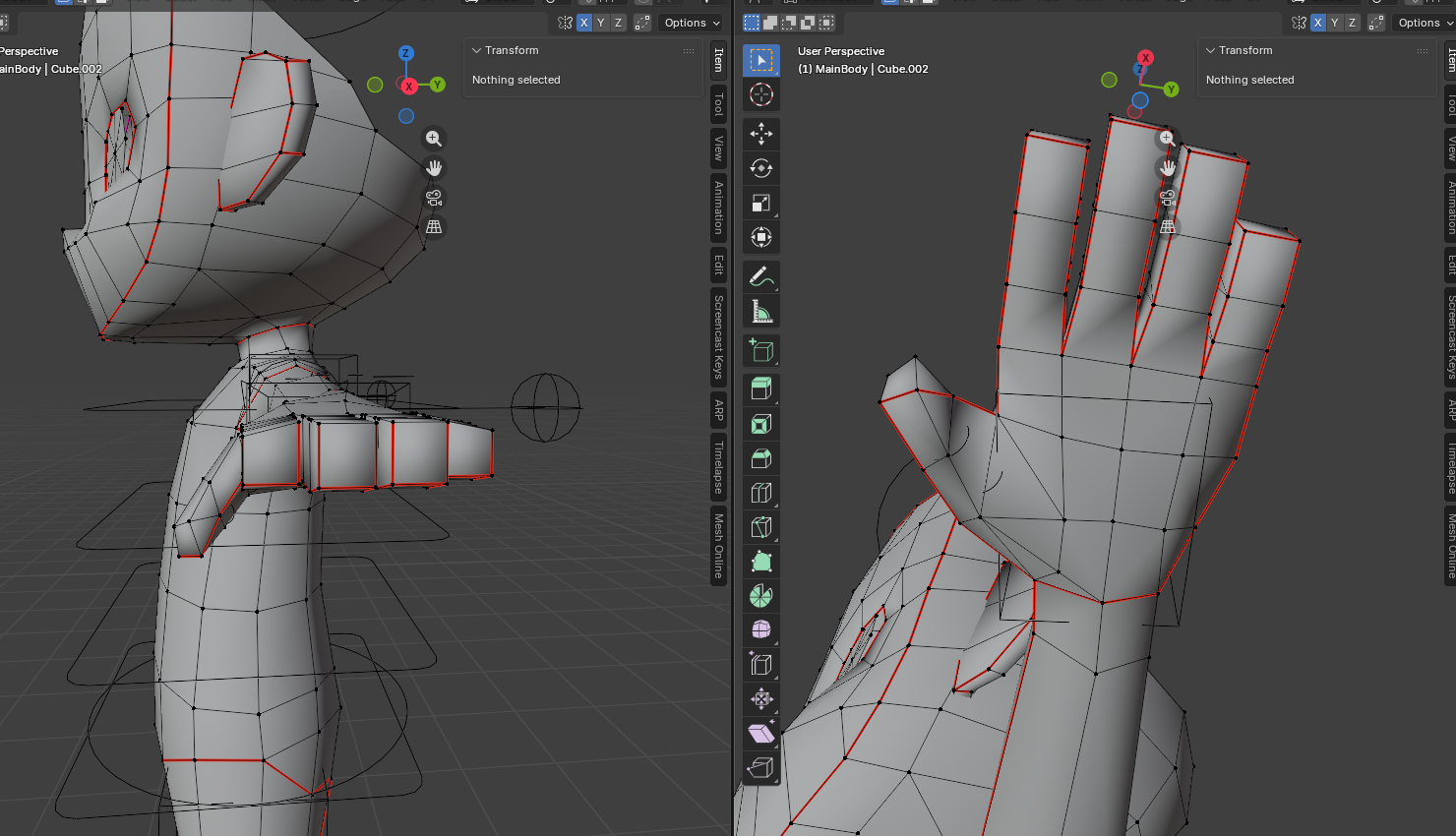Click zoom magnifier in left viewport
Viewport: 1456px width, 836px height.
[434, 139]
